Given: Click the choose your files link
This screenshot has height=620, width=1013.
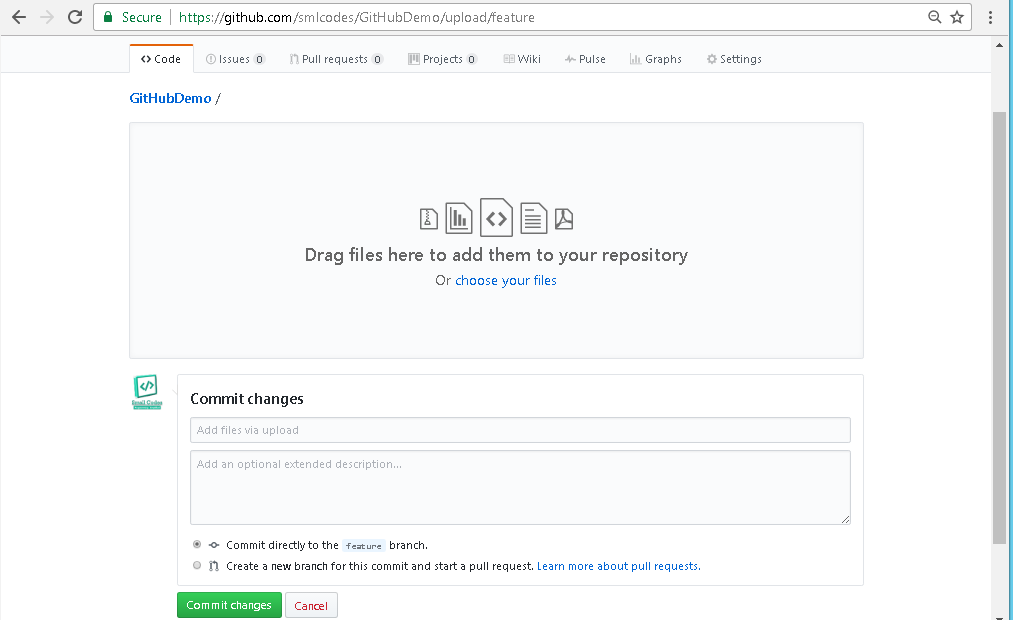Looking at the screenshot, I should (x=506, y=281).
